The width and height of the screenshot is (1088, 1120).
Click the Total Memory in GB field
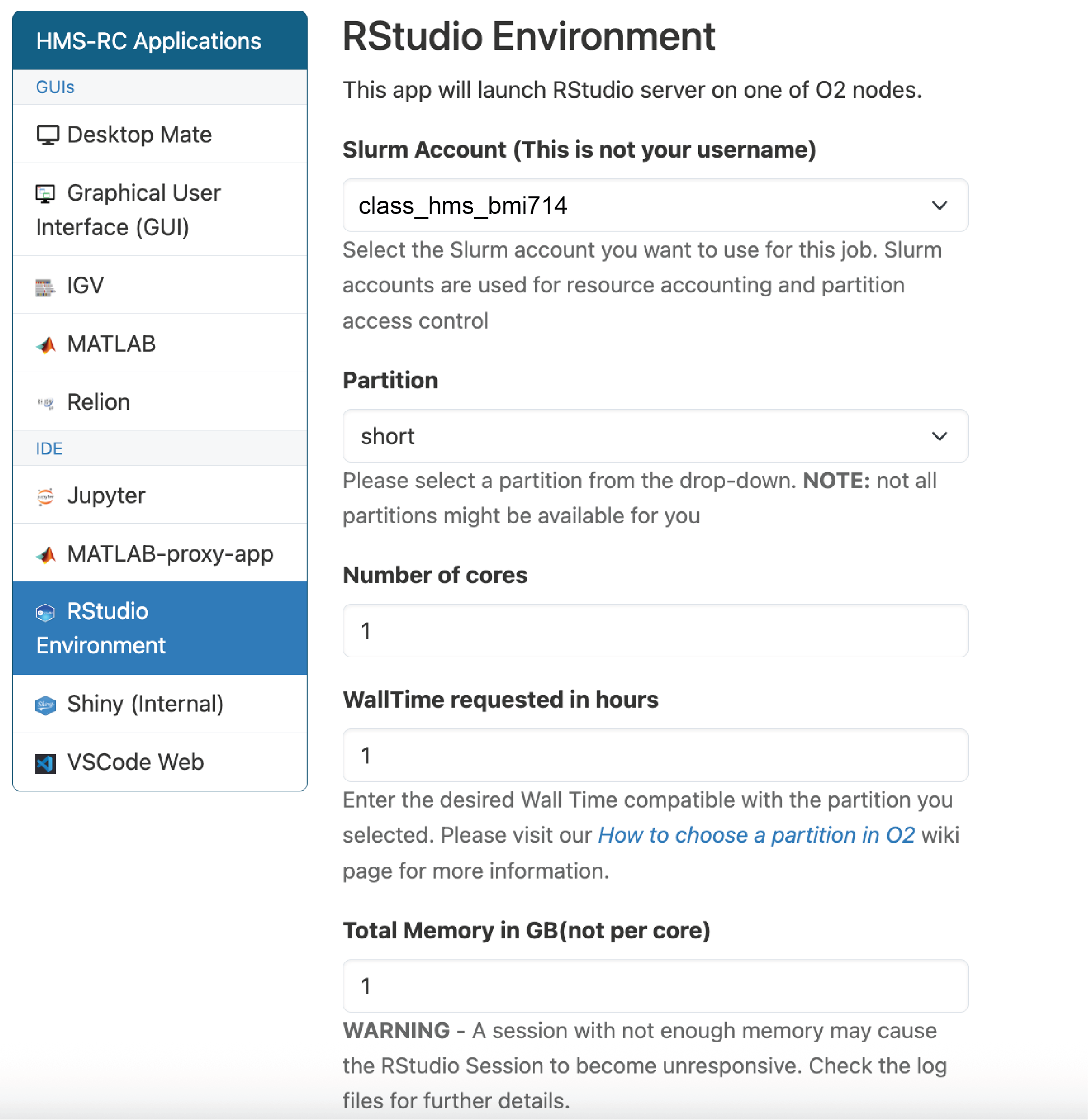[655, 986]
